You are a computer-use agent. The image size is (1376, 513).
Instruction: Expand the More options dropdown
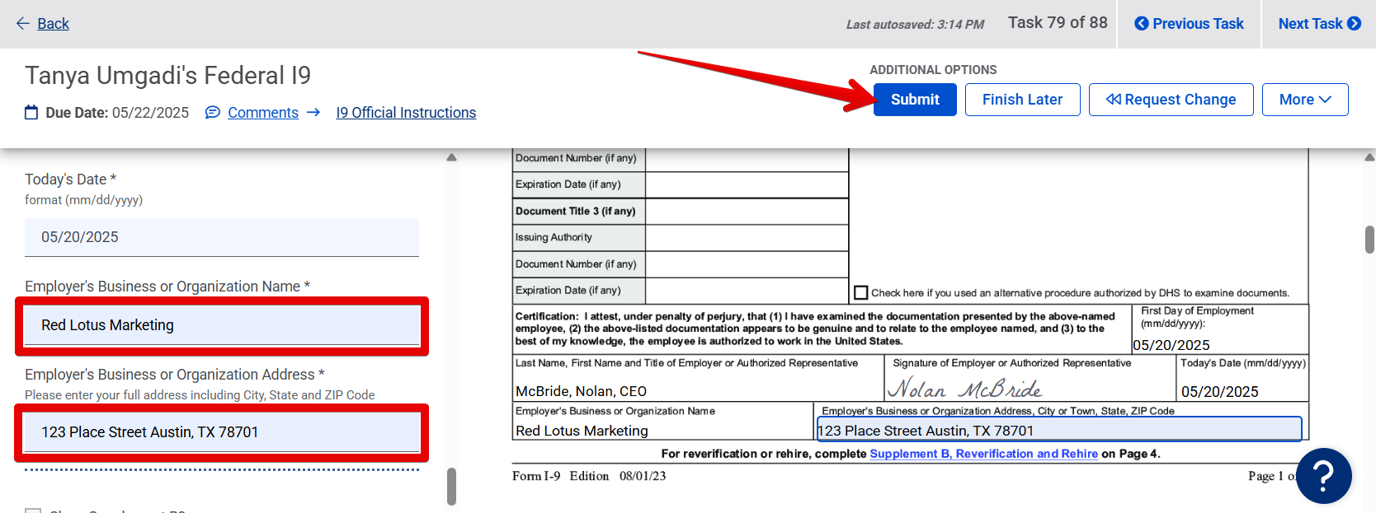point(1305,99)
